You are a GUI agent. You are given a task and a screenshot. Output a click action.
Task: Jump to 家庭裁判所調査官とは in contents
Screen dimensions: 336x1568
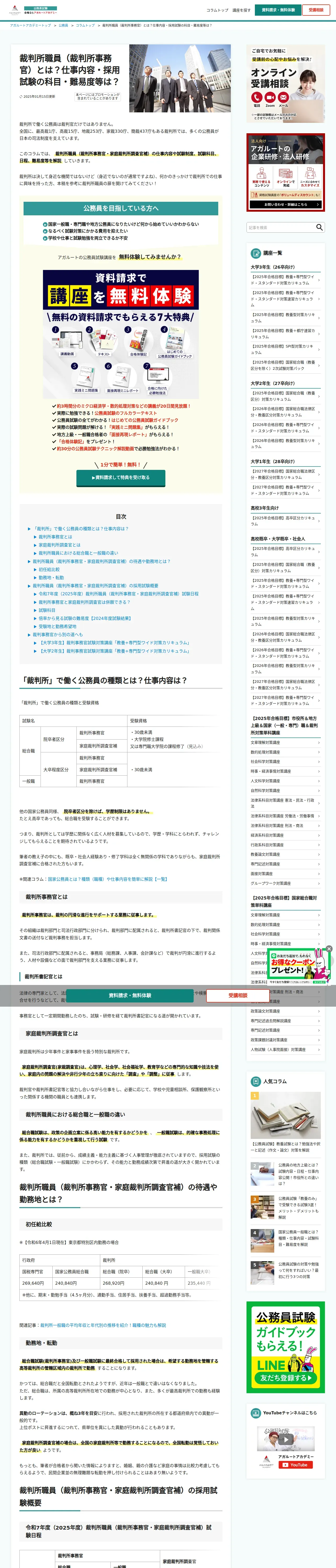[59, 545]
